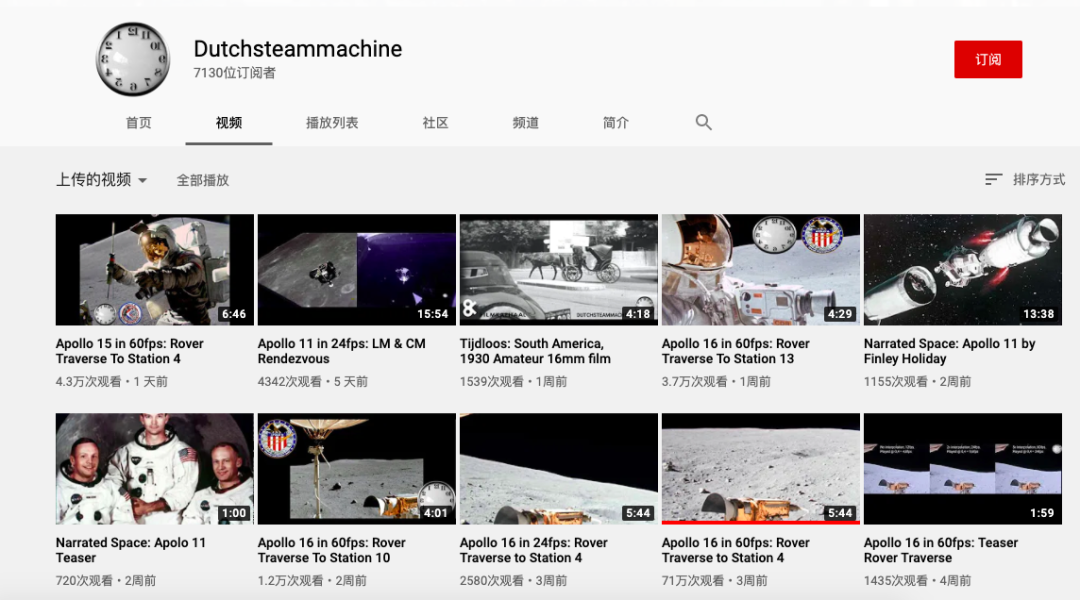The height and width of the screenshot is (600, 1080).
Task: Open Apollo 16 Teaser Rover Traverse thumbnail
Action: point(963,468)
